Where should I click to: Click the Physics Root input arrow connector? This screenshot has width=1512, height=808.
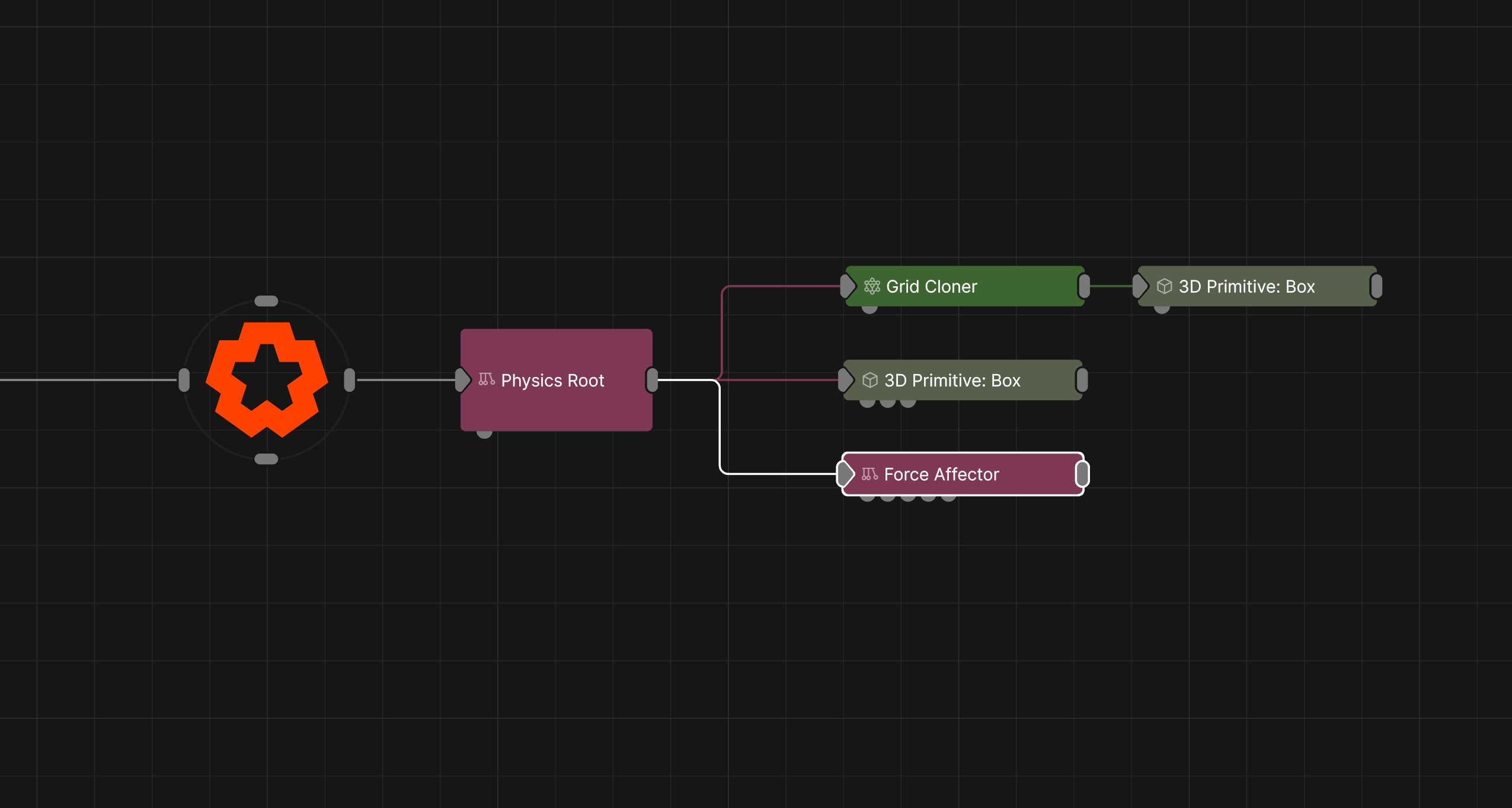pos(462,380)
